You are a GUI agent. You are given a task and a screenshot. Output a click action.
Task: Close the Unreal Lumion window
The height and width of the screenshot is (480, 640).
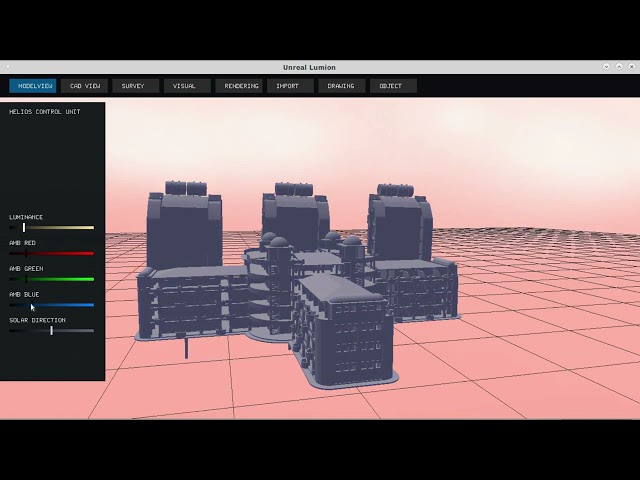tap(631, 67)
